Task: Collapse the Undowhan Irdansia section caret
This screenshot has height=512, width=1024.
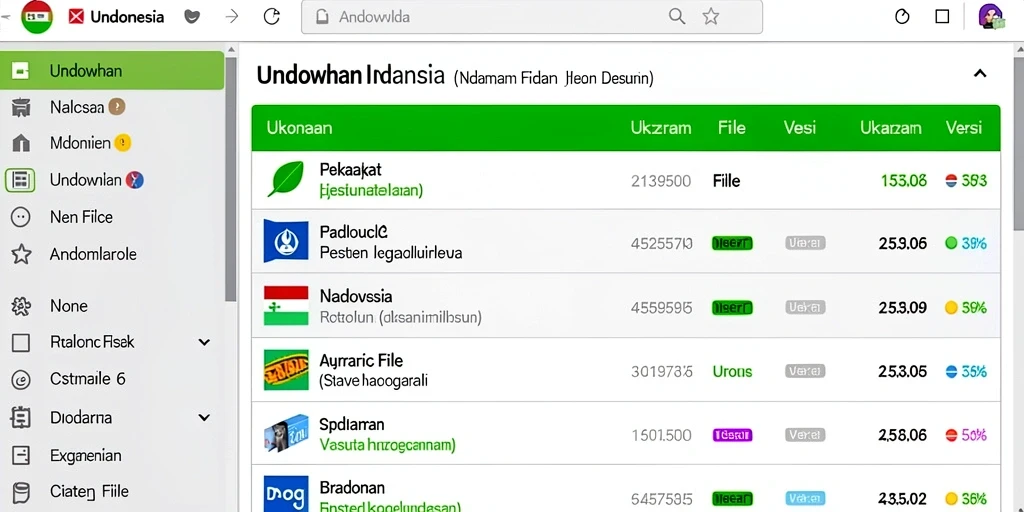Action: point(980,74)
